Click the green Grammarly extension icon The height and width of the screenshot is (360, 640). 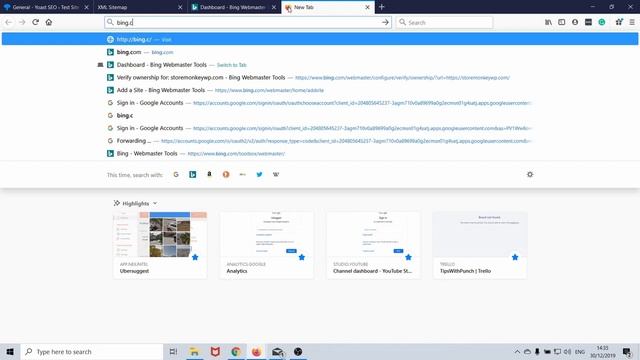coord(602,22)
